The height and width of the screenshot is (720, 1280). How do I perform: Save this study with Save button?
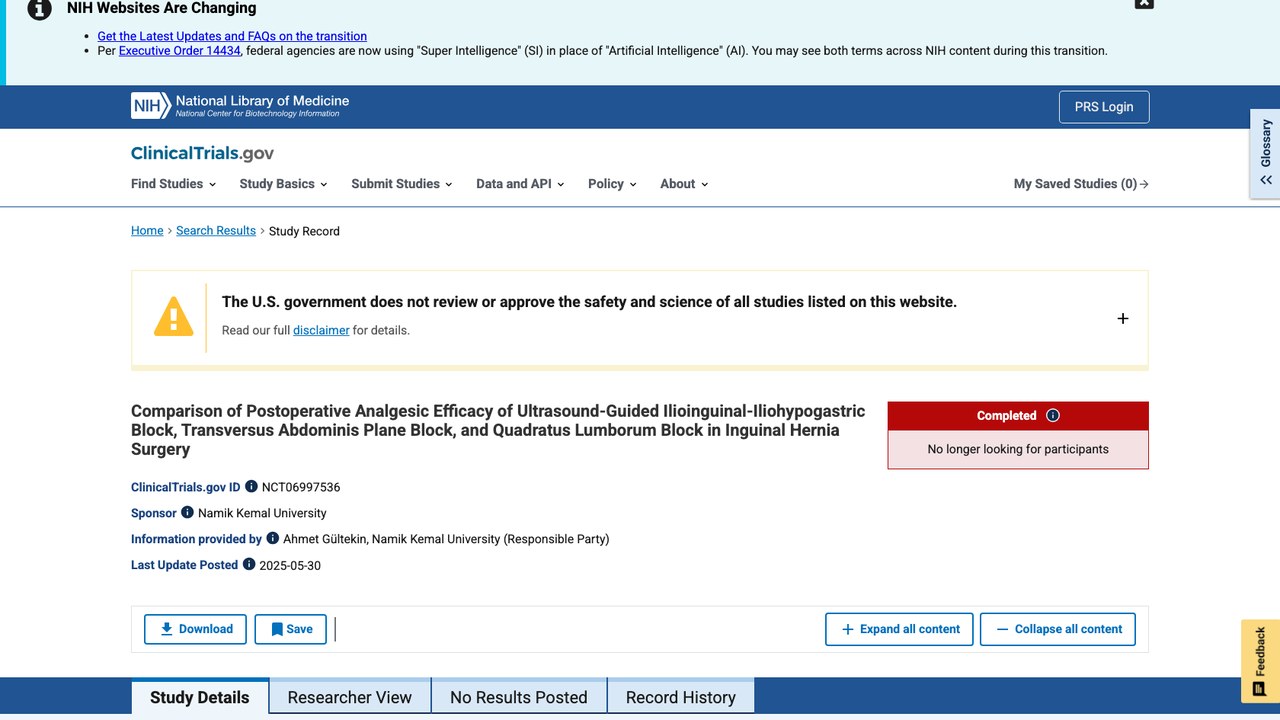(x=291, y=629)
